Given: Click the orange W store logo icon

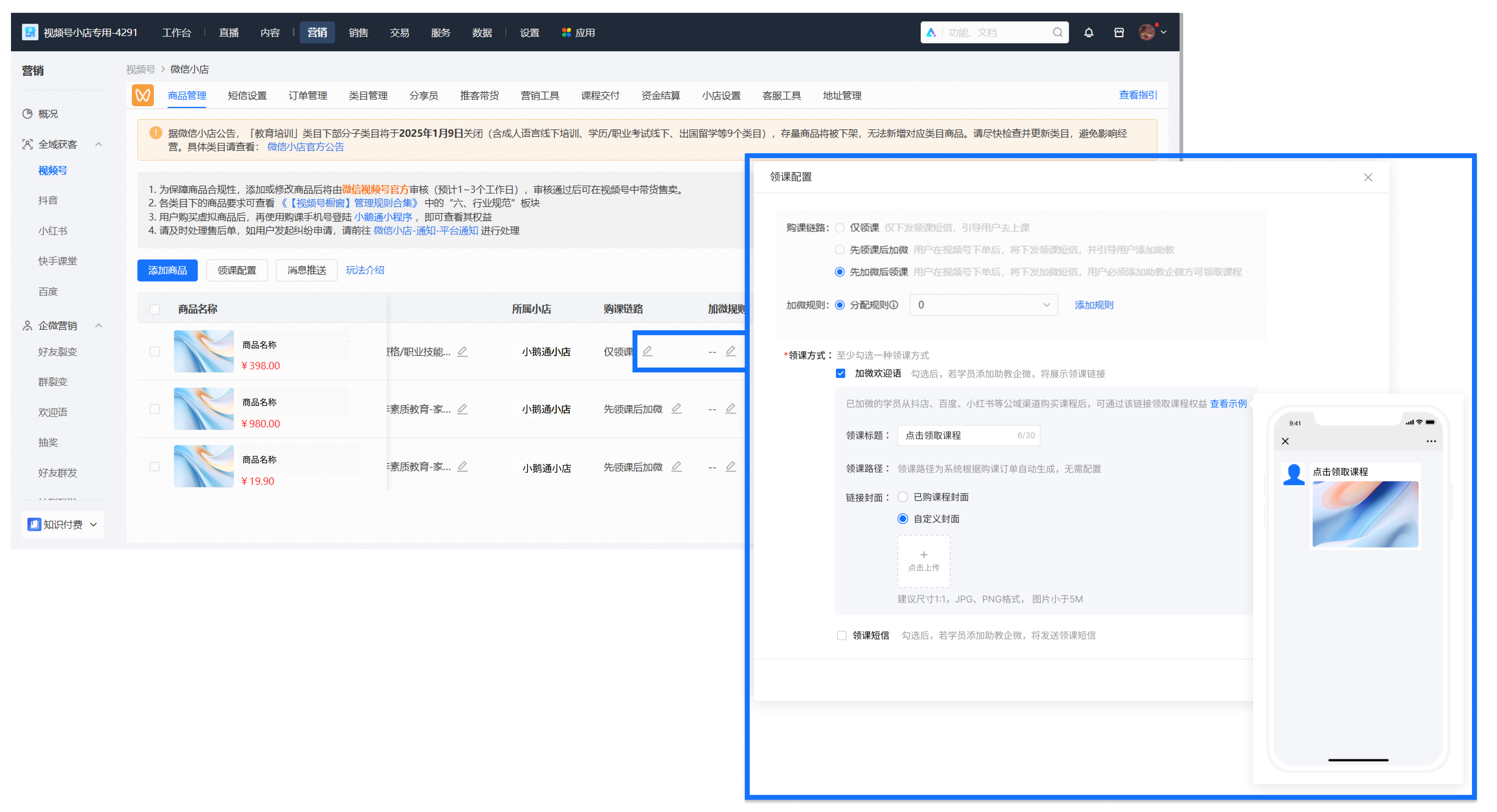Looking at the screenshot, I should (143, 95).
